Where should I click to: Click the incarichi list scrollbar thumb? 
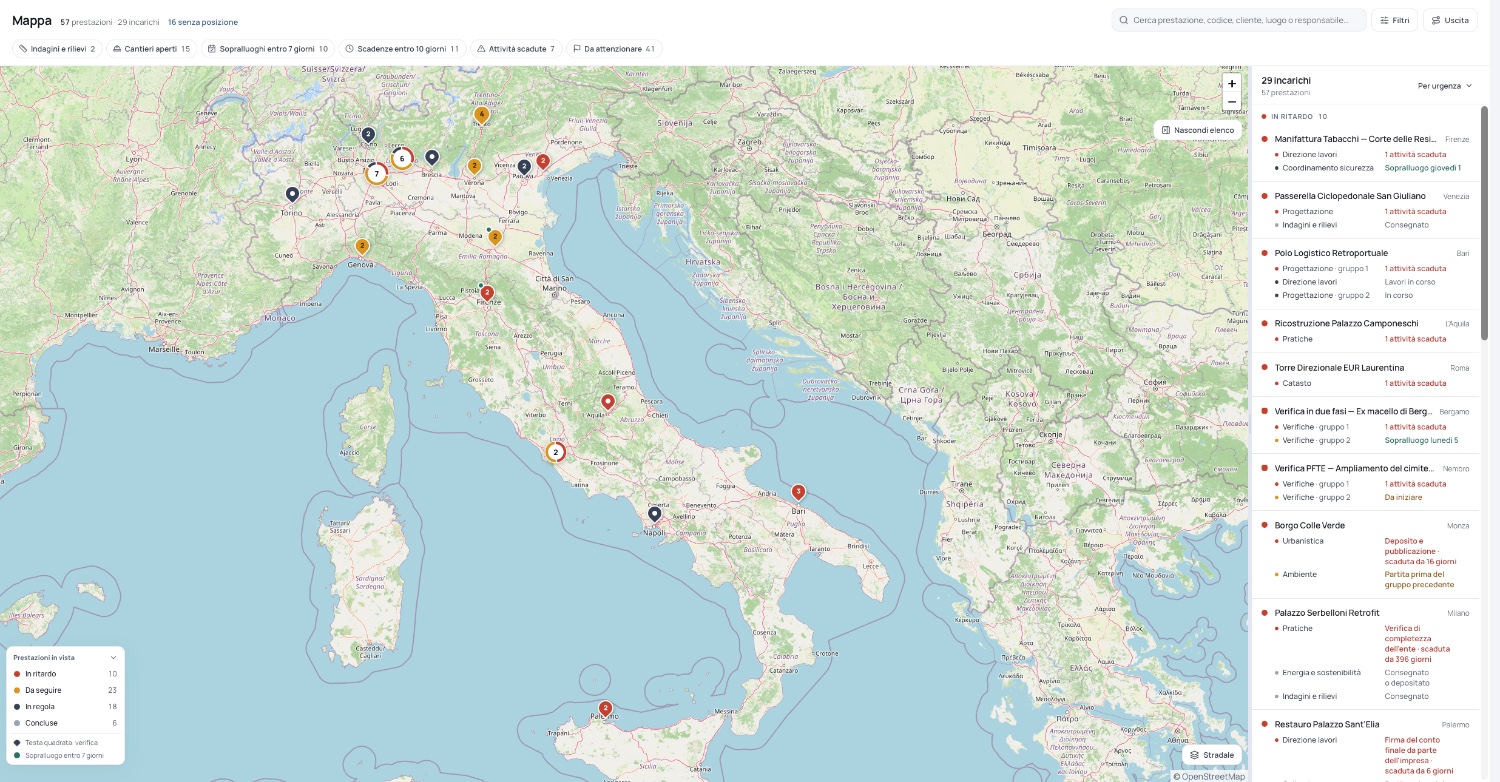click(x=1484, y=222)
